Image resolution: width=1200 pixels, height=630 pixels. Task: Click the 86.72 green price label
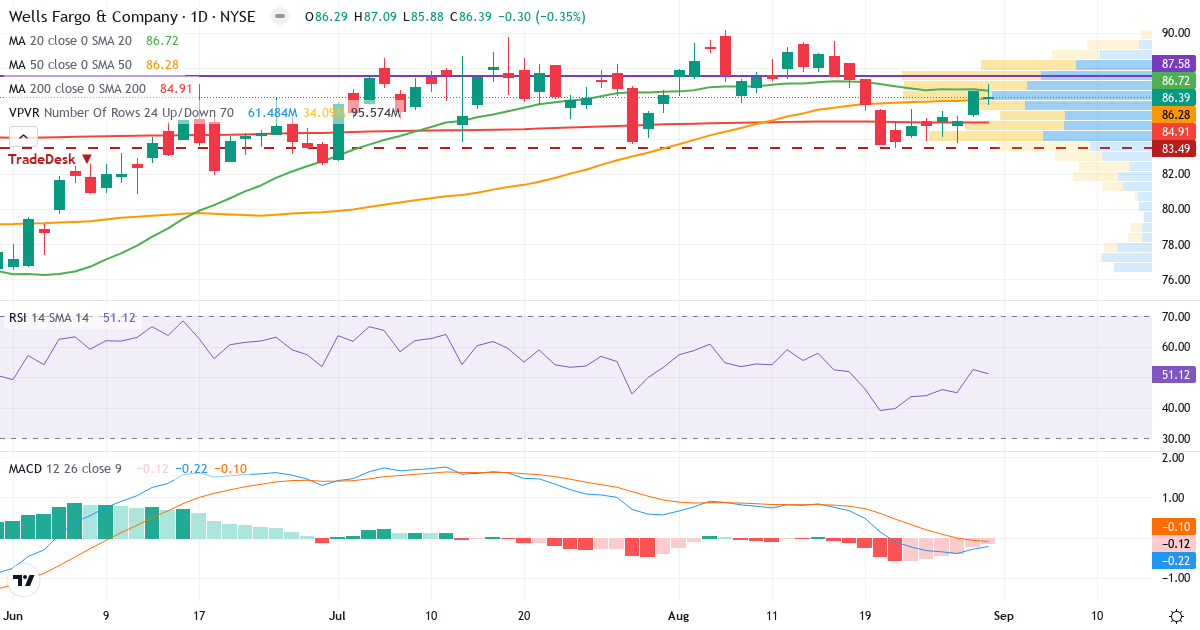[1173, 80]
